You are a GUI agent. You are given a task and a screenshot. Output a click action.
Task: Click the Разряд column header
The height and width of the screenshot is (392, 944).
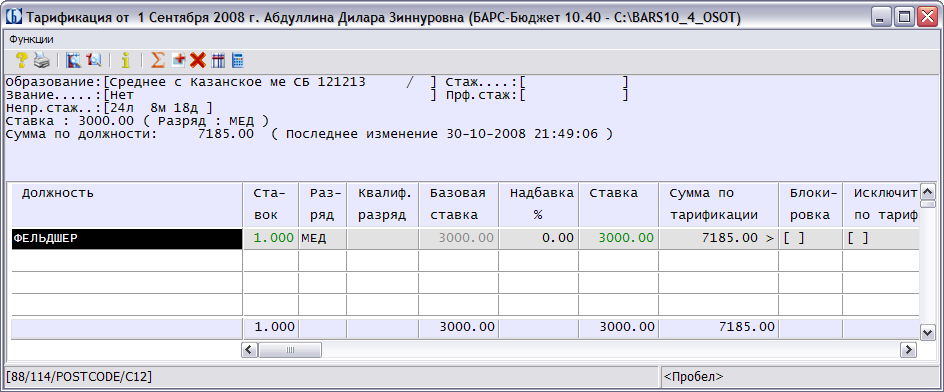323,205
